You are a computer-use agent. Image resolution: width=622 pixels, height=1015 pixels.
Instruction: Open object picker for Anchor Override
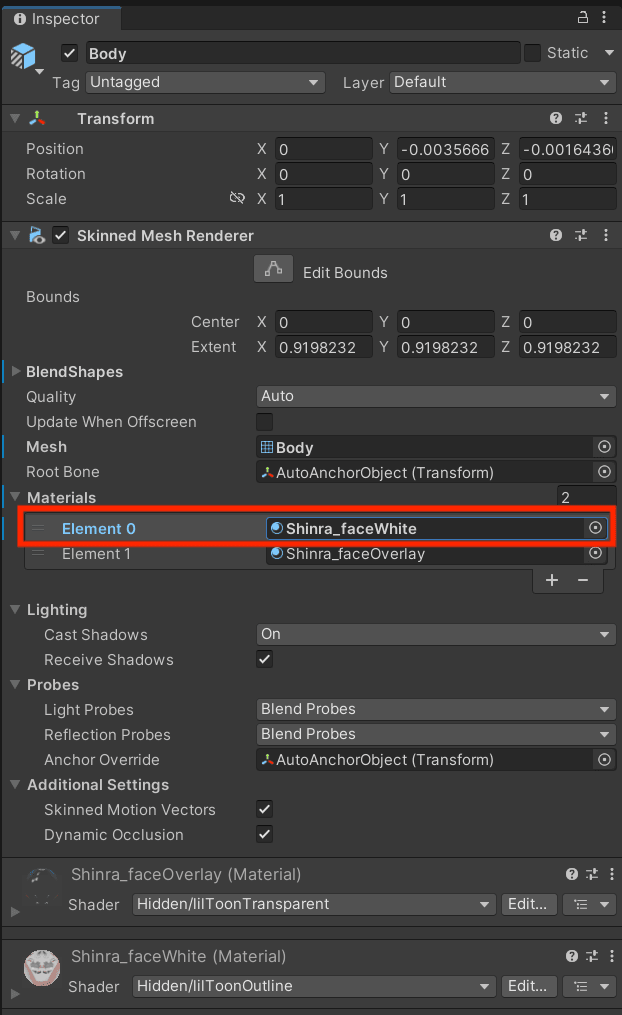pos(604,759)
